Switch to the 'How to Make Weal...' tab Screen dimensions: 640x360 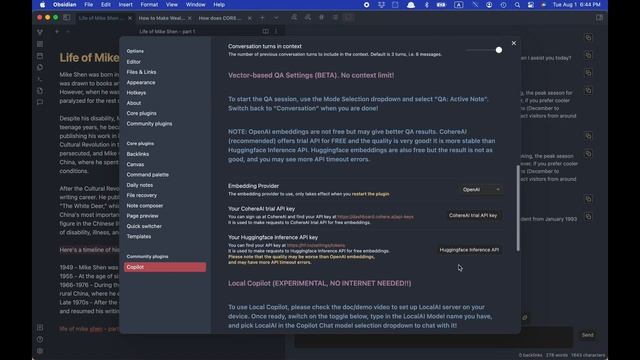pyautogui.click(x=162, y=18)
